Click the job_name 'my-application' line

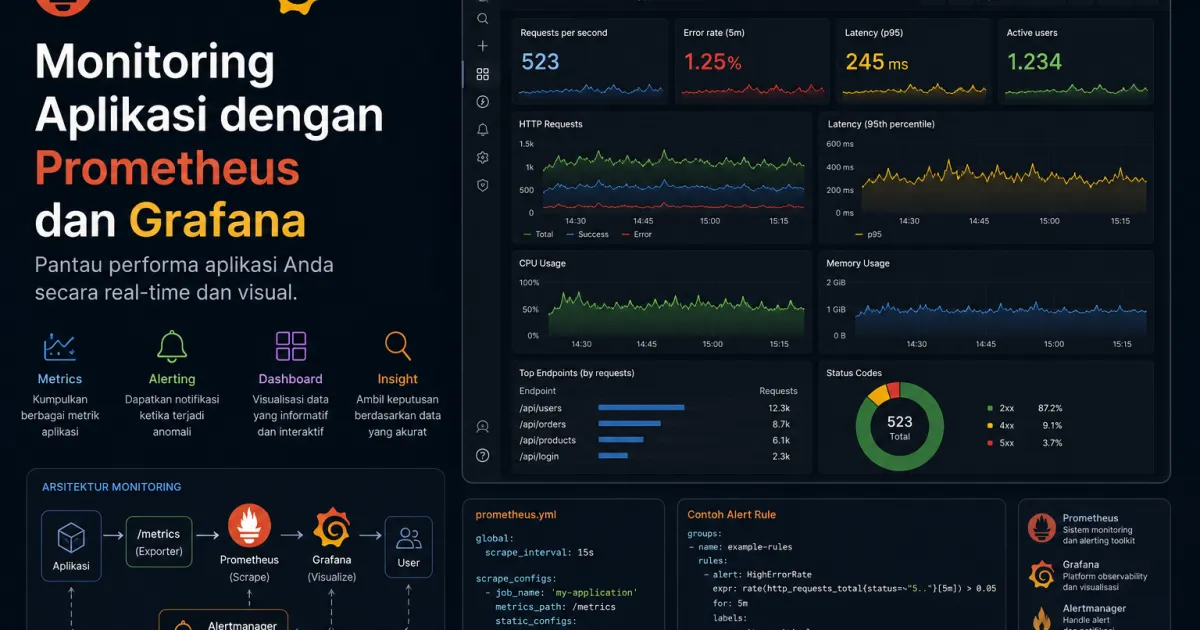(563, 593)
